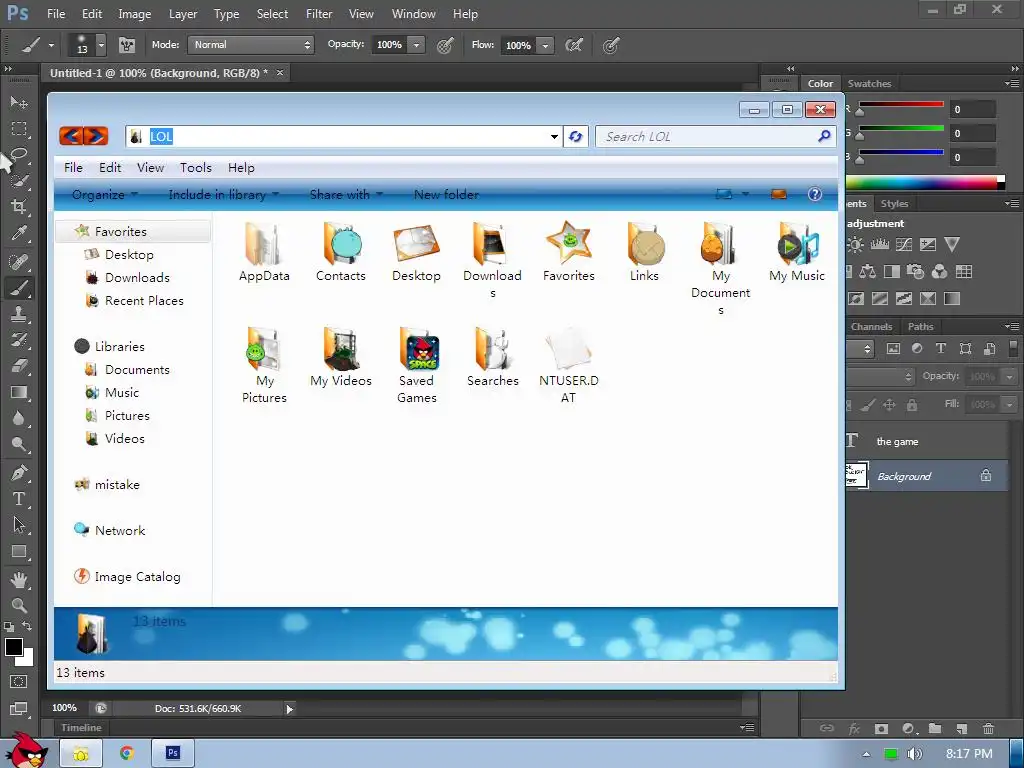Open the Photoshop Filter menu
The image size is (1024, 768).
pos(319,14)
